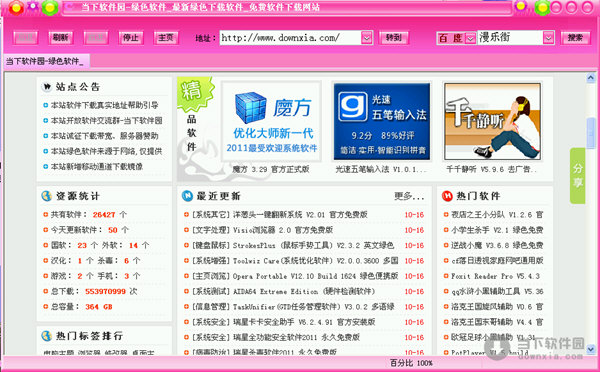Click the purple flower icon at top-right
This screenshot has width=600, height=372.
tap(521, 5)
